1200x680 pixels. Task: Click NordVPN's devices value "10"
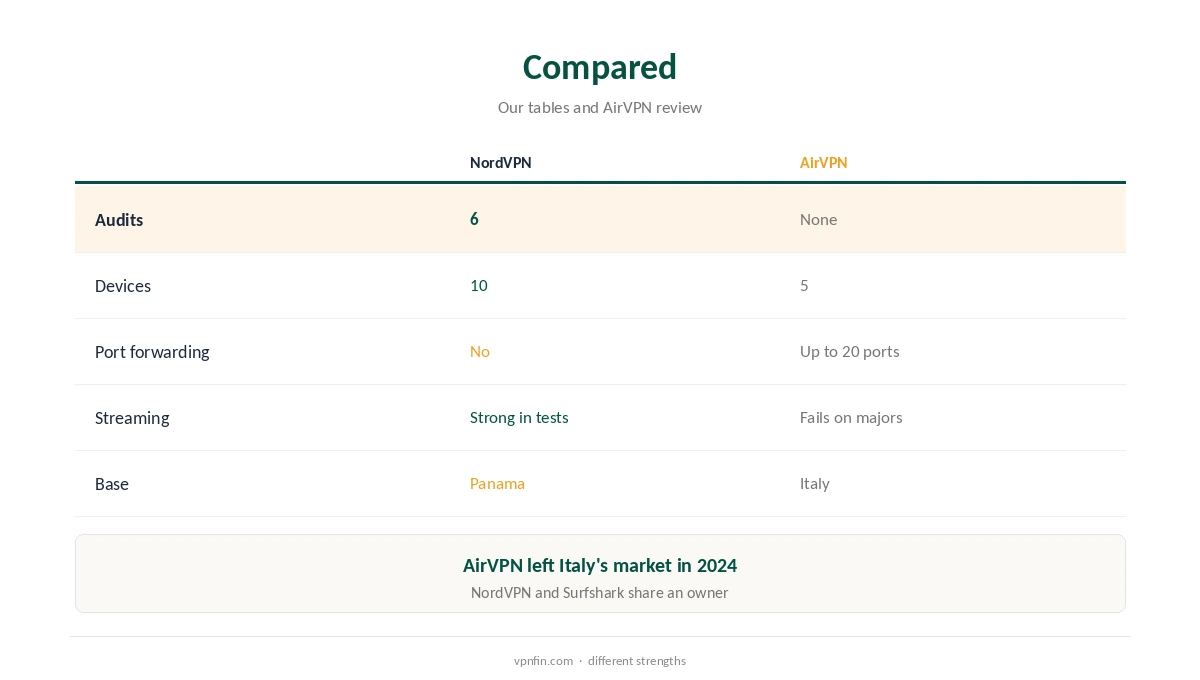click(x=479, y=285)
